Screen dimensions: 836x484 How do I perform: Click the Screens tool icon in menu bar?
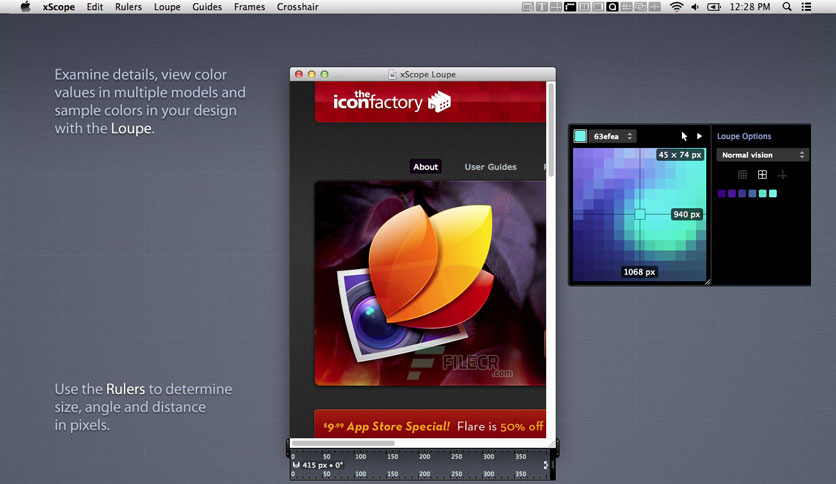click(598, 7)
